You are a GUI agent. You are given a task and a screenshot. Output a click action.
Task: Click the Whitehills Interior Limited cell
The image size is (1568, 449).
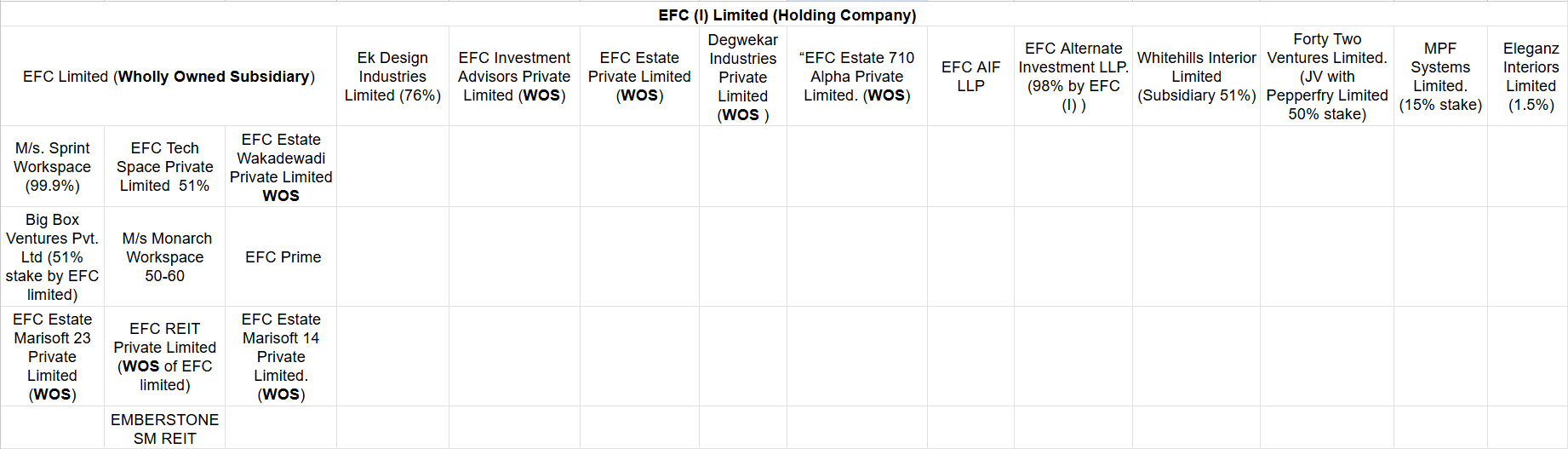click(1196, 77)
